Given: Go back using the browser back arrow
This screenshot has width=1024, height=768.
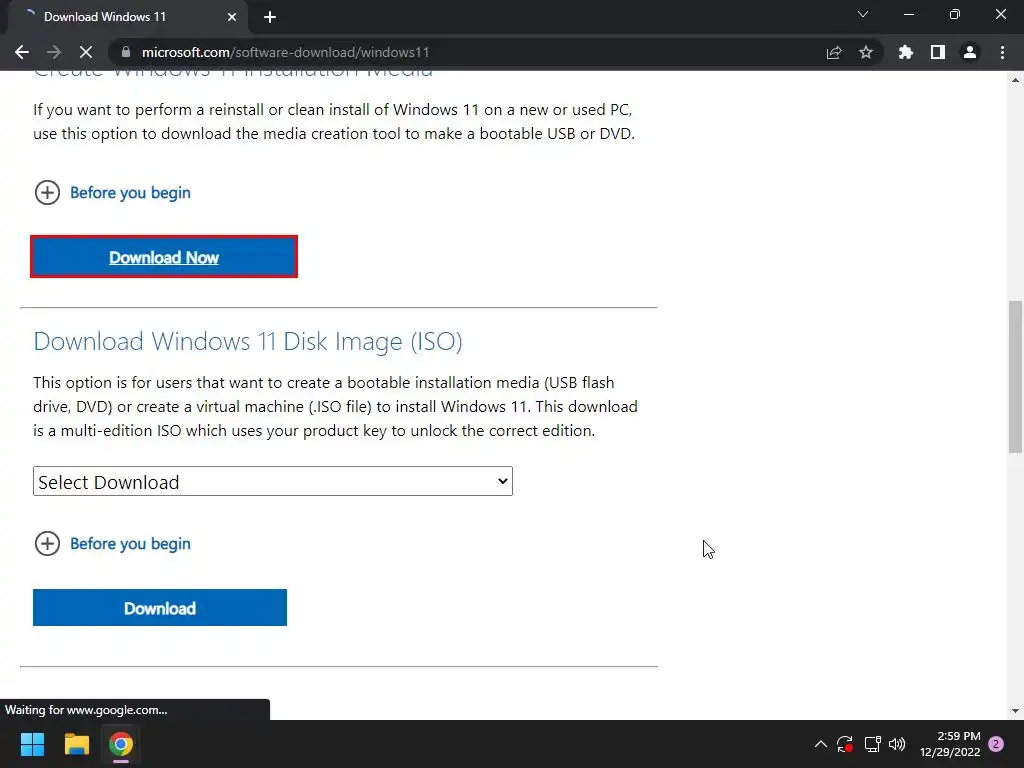Looking at the screenshot, I should tap(22, 52).
